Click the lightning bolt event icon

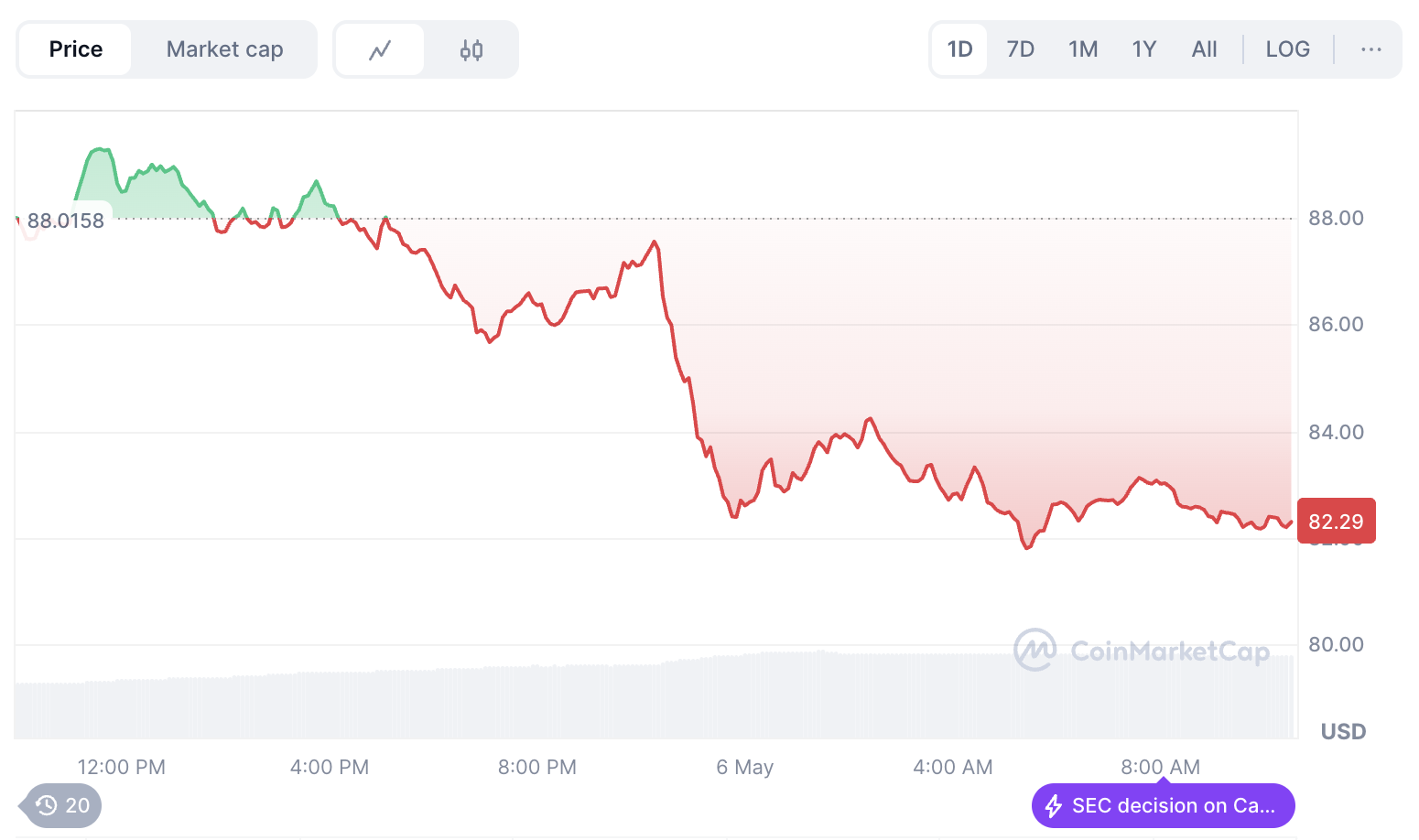[x=1054, y=806]
